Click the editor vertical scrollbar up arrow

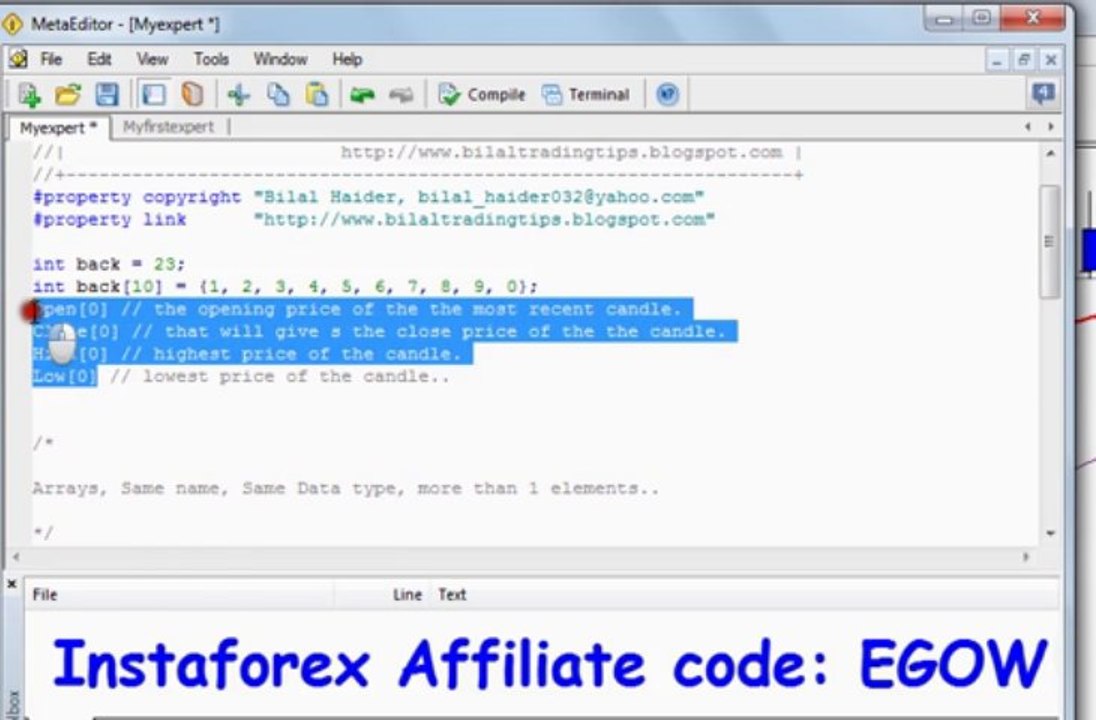click(x=1050, y=153)
